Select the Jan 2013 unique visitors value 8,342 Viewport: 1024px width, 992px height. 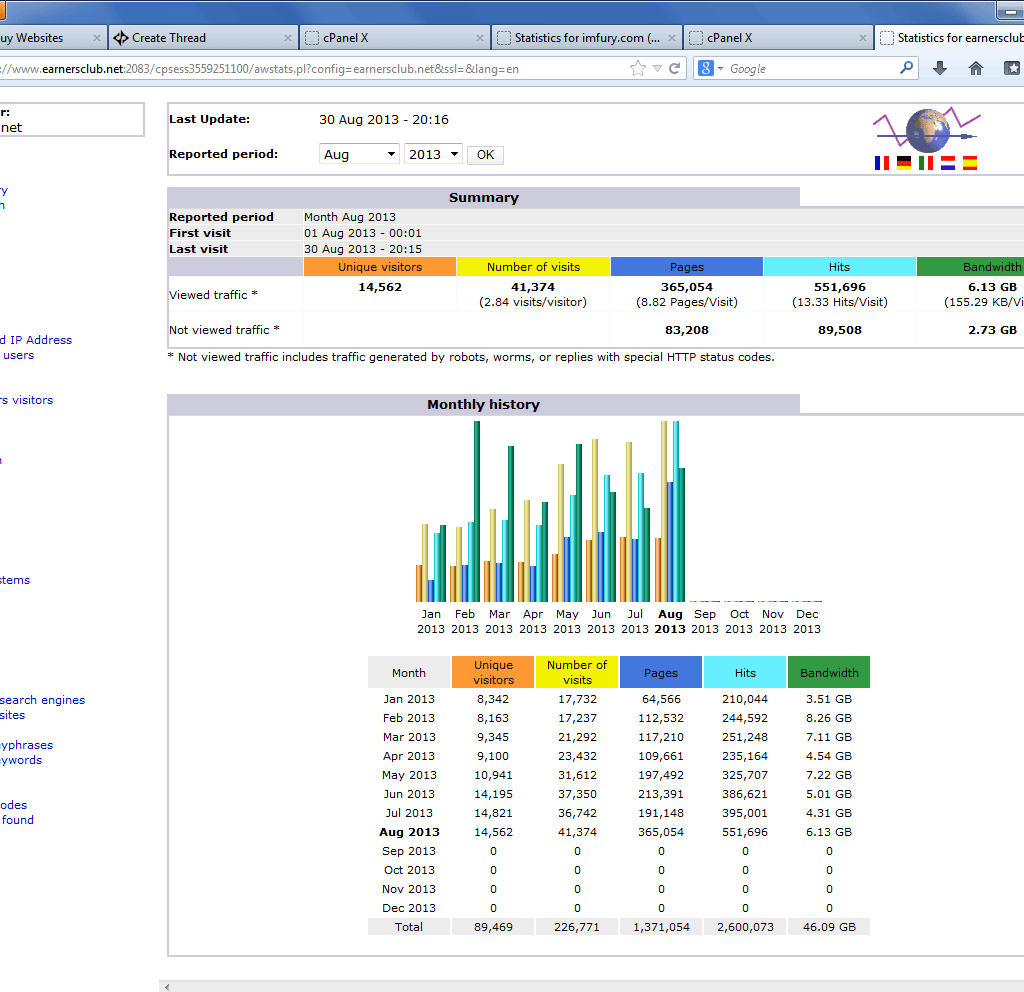tap(493, 699)
